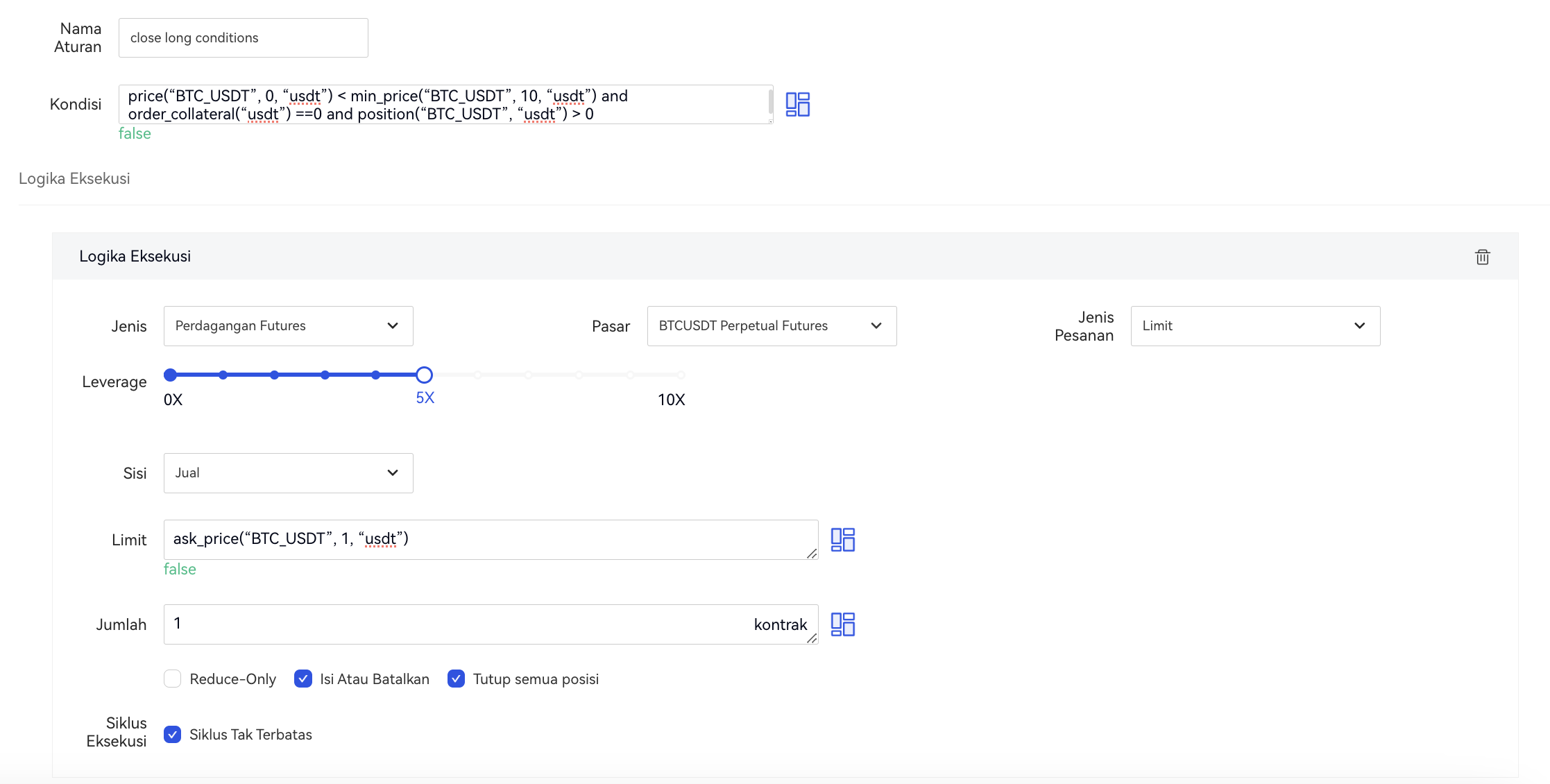Delete the Logika Eksekusi block via trash icon
Screen dimensions: 1550x784
pos(1482,257)
